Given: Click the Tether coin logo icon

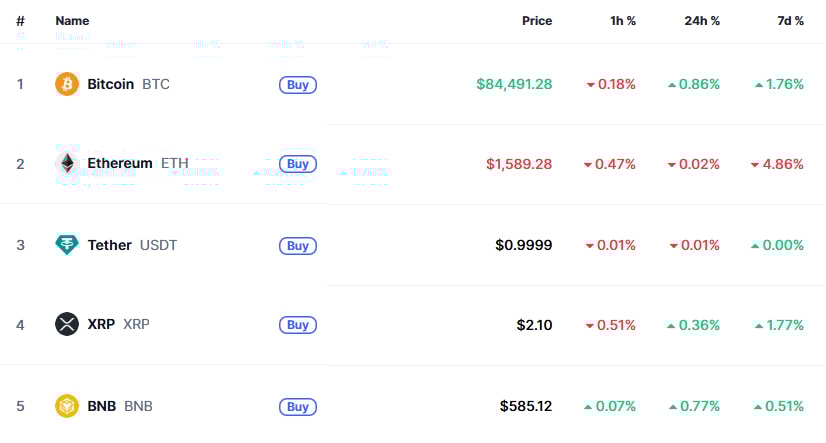Looking at the screenshot, I should pyautogui.click(x=67, y=245).
